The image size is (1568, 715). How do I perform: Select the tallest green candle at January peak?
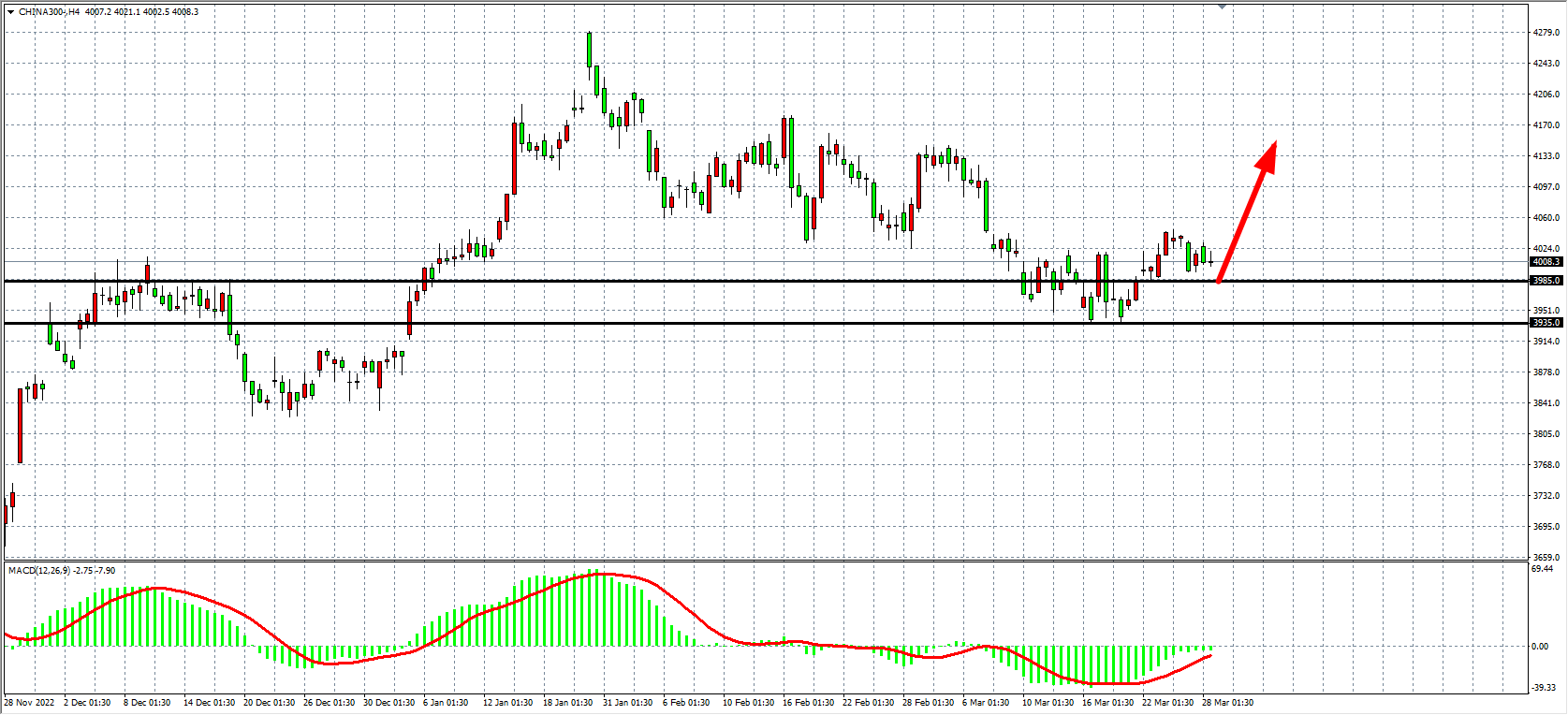point(589,51)
